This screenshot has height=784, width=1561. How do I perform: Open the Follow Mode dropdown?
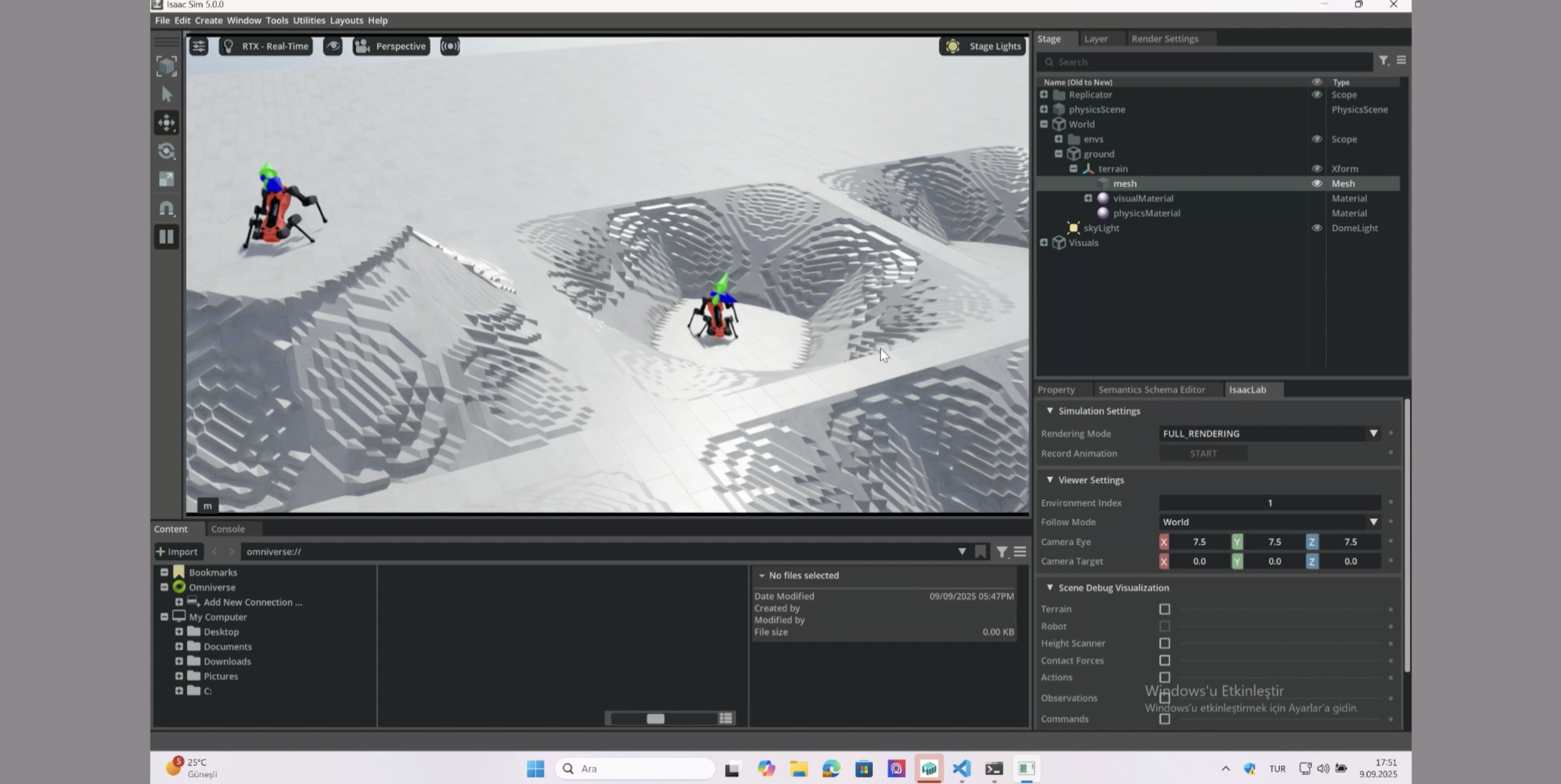1269,522
